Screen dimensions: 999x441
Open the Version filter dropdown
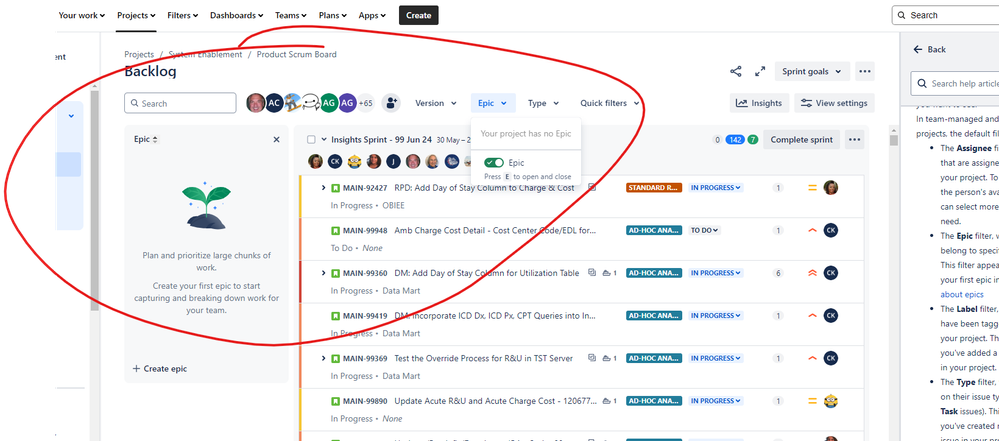[436, 103]
